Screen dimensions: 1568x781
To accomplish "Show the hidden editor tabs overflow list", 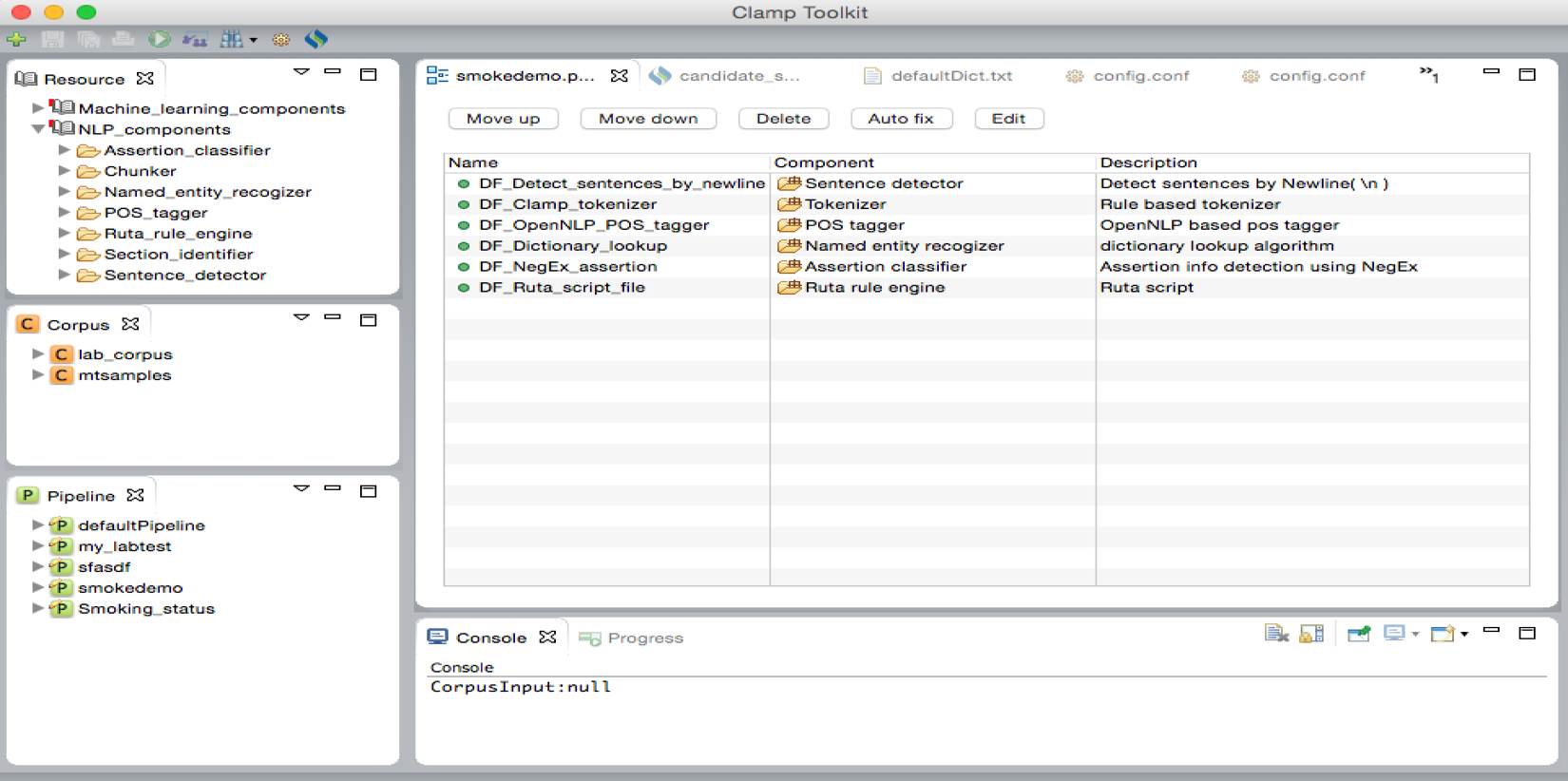I will (1428, 74).
